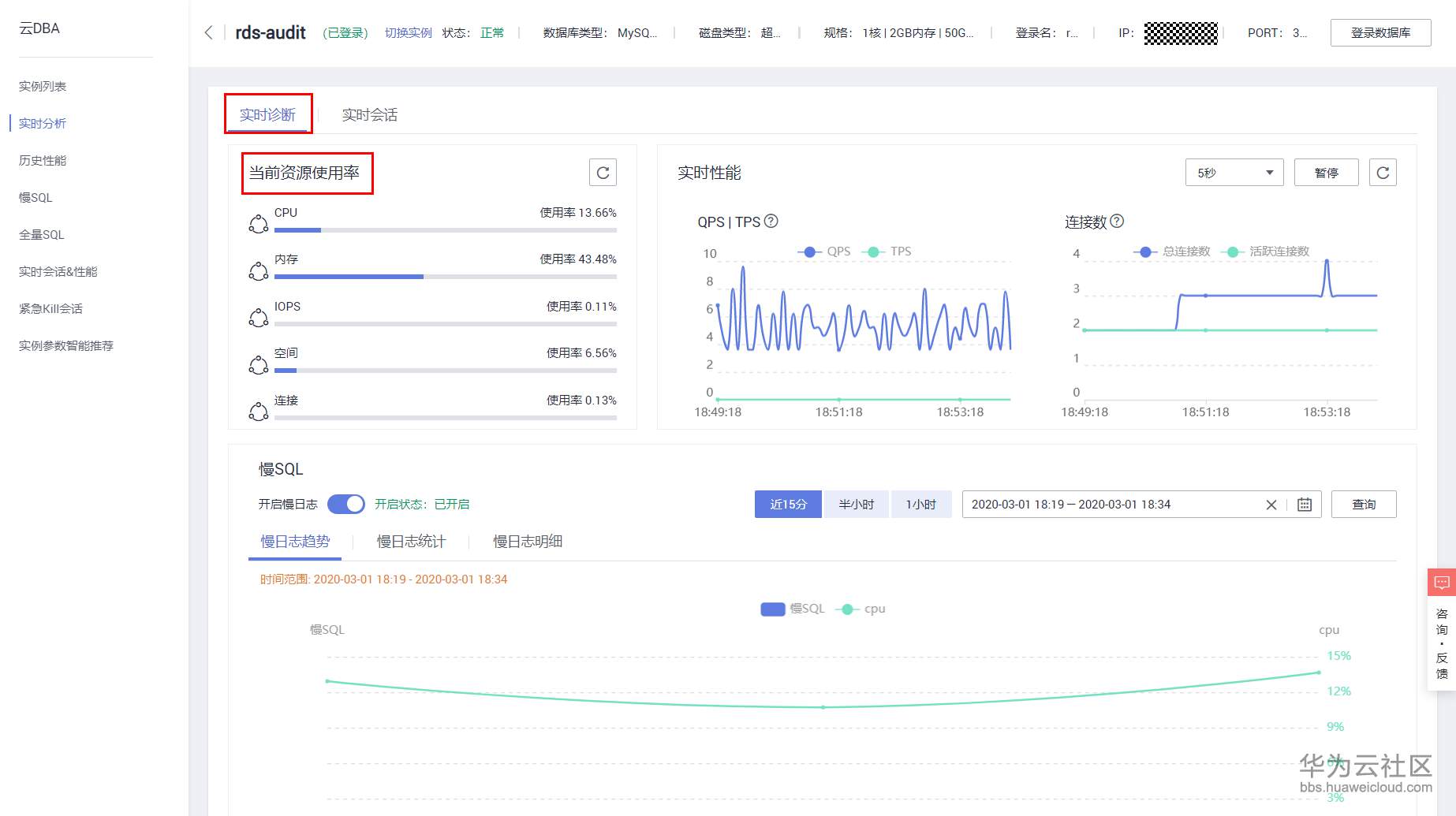Toggle cpu series in trend legend
The height and width of the screenshot is (816, 1456).
(x=861, y=609)
